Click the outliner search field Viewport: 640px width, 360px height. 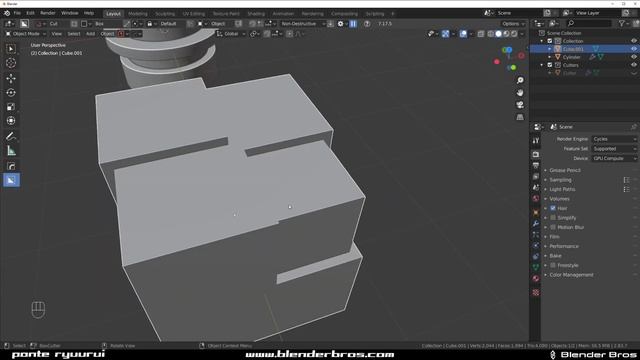[x=588, y=24]
